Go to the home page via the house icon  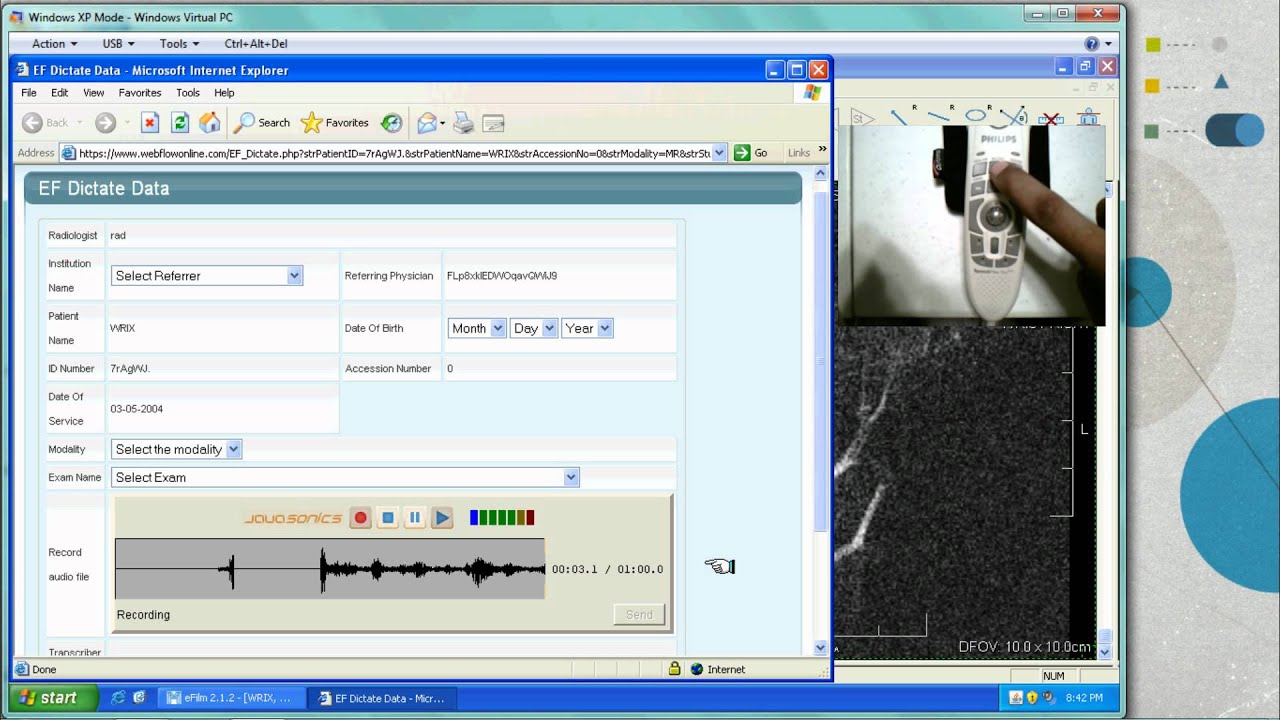[210, 123]
